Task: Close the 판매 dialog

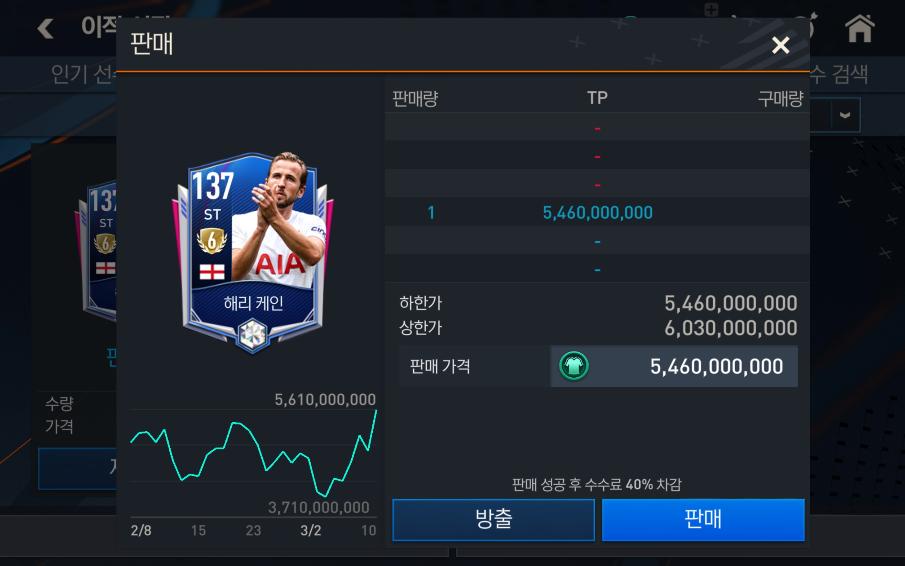Action: tap(780, 45)
